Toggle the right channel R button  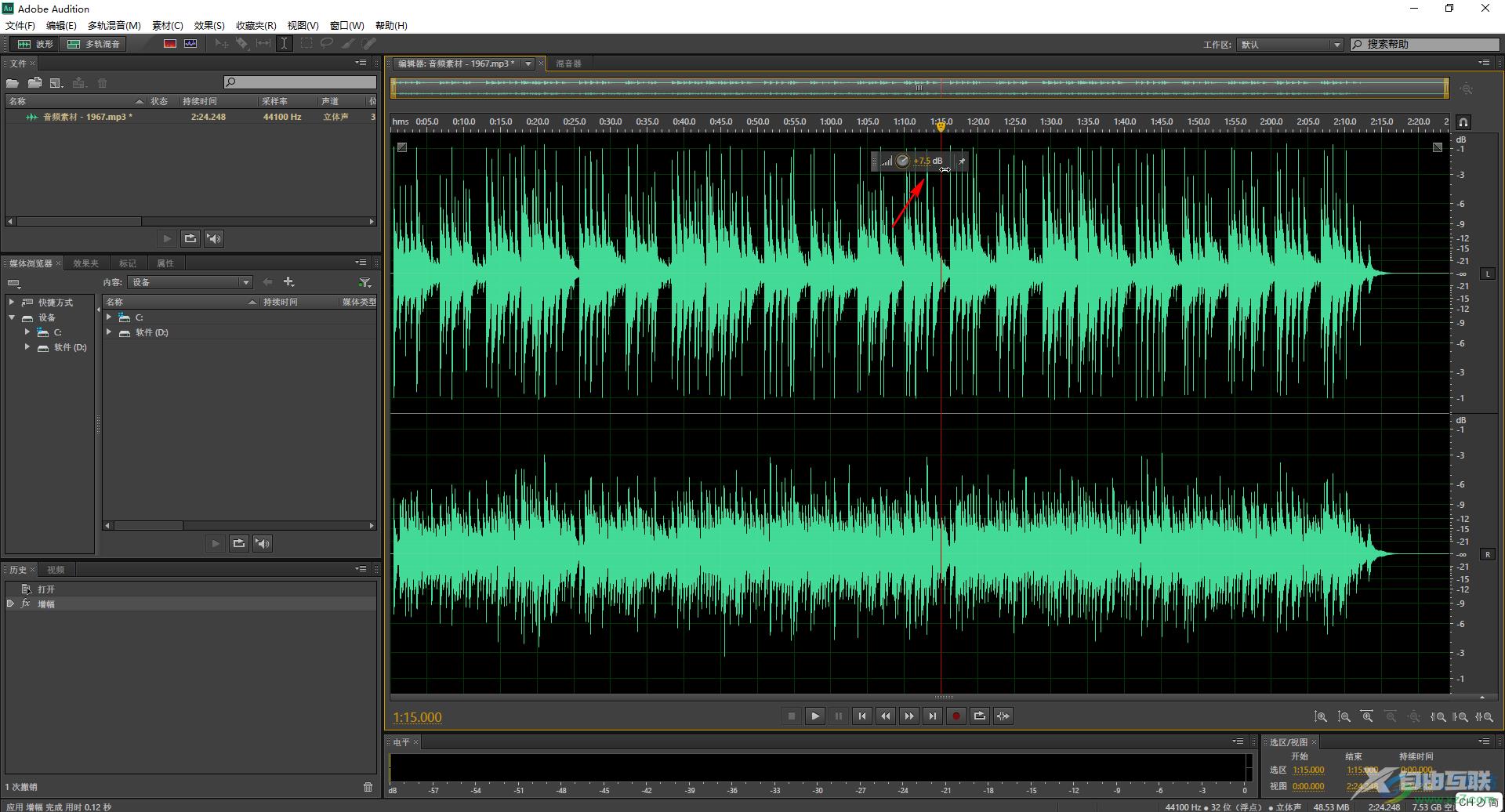pos(1488,554)
